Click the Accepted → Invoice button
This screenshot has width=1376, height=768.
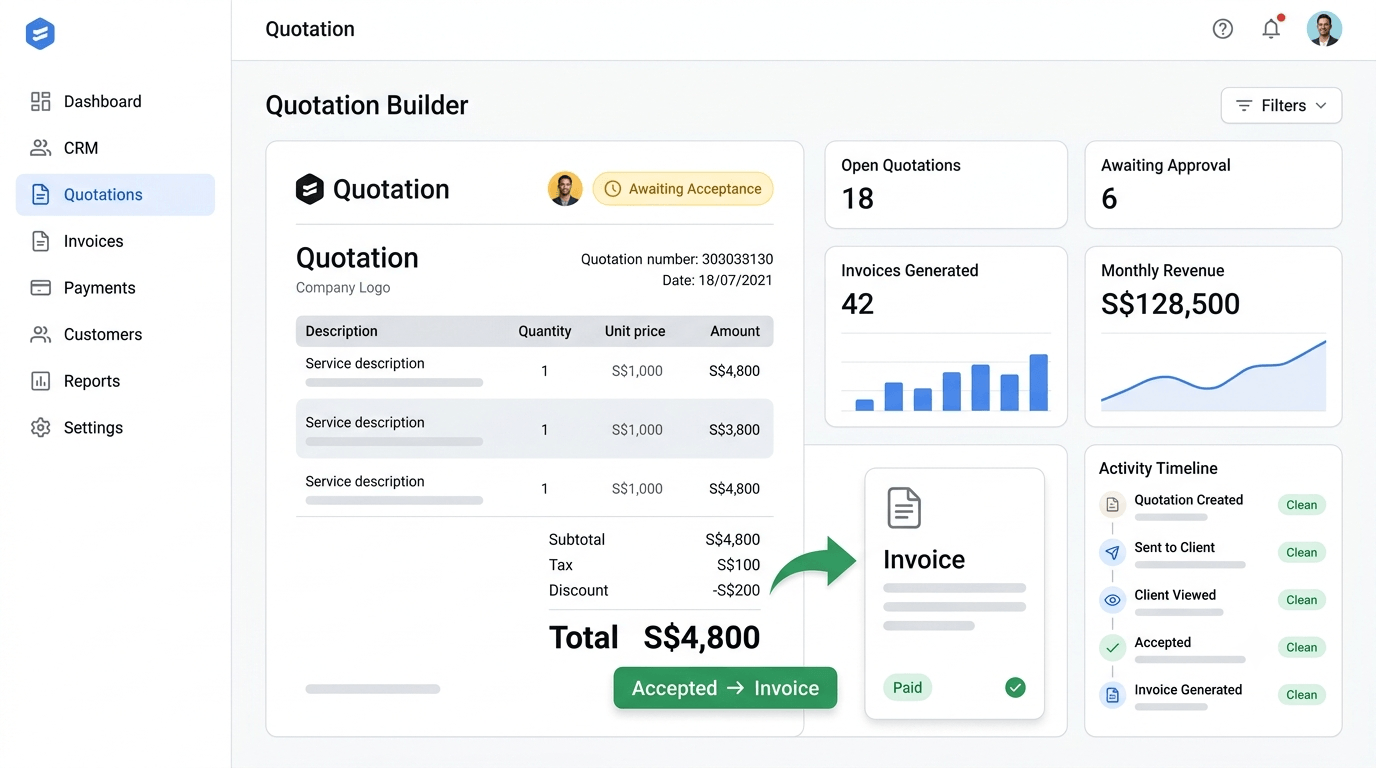point(725,688)
